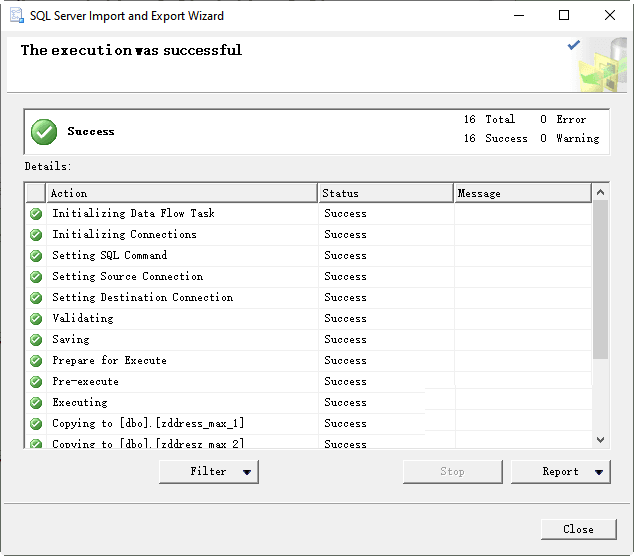Select the Setting Destination Connection row
This screenshot has width=634, height=556.
(x=142, y=298)
